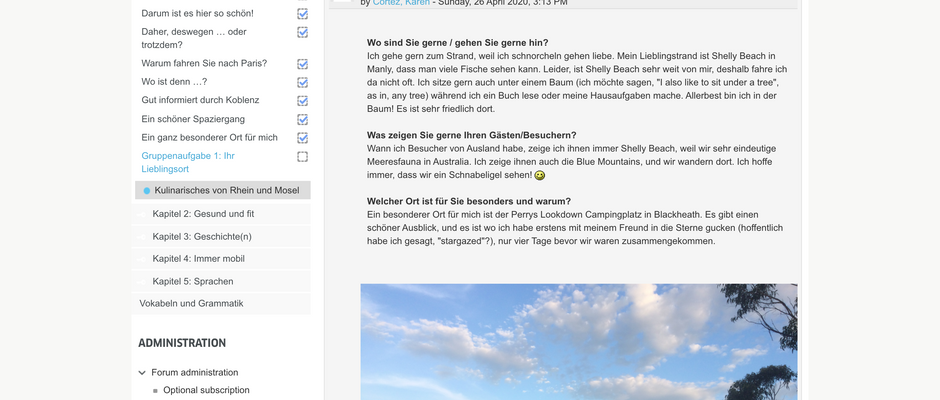
Task: Click blue dot icon beside Kulinarisches von Rhein
Action: 147,191
